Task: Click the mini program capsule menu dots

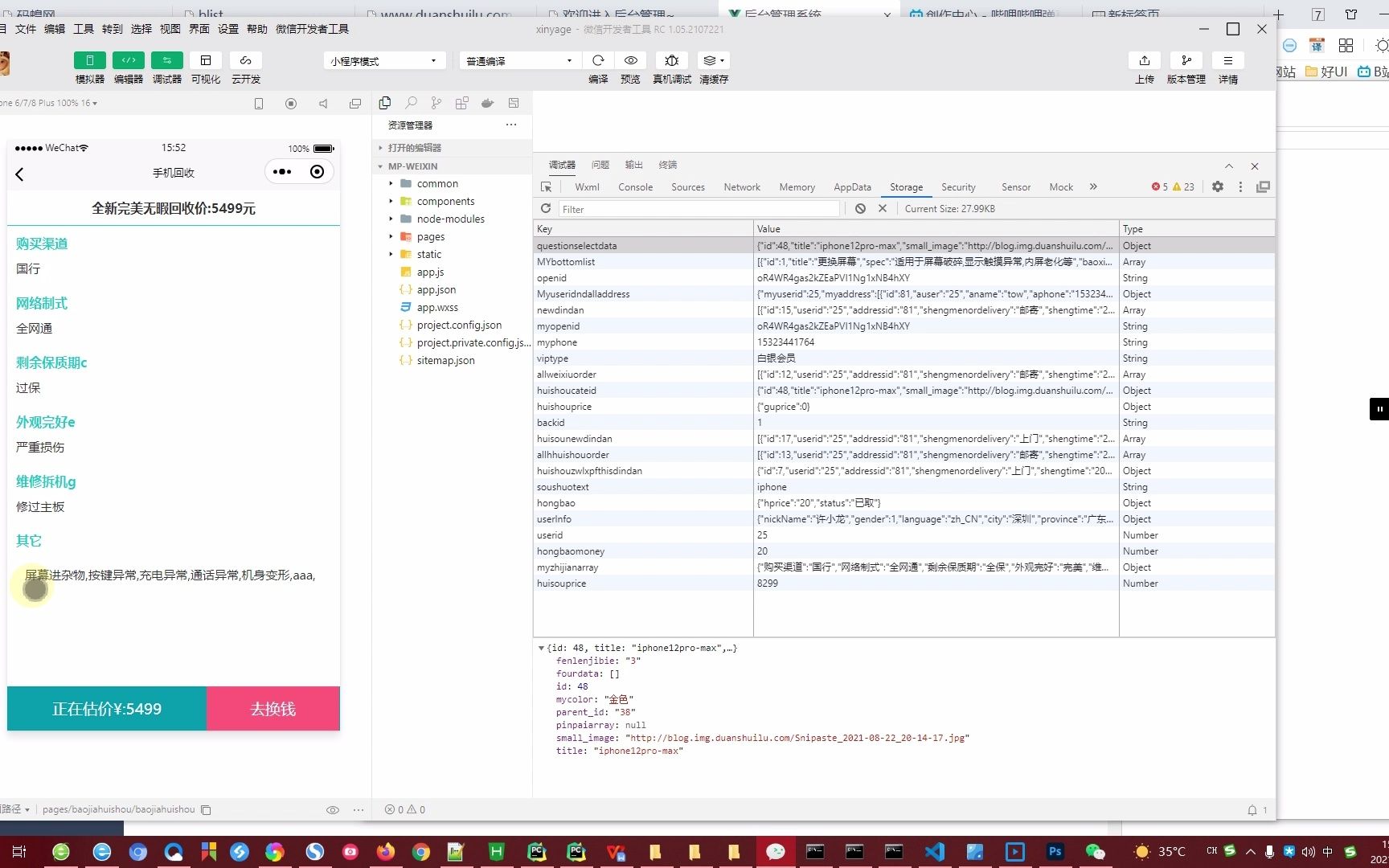Action: coord(282,172)
